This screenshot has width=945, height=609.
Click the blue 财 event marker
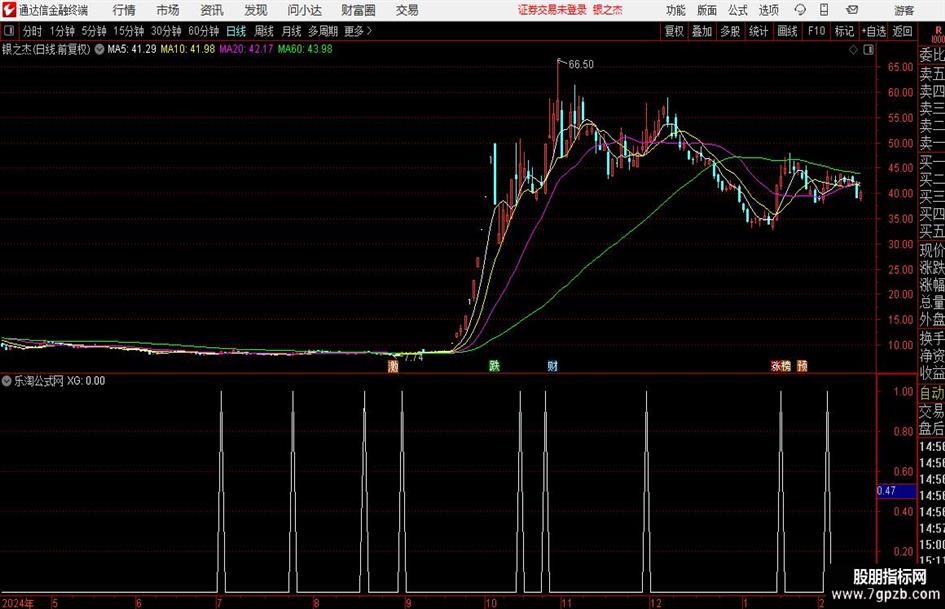[552, 366]
